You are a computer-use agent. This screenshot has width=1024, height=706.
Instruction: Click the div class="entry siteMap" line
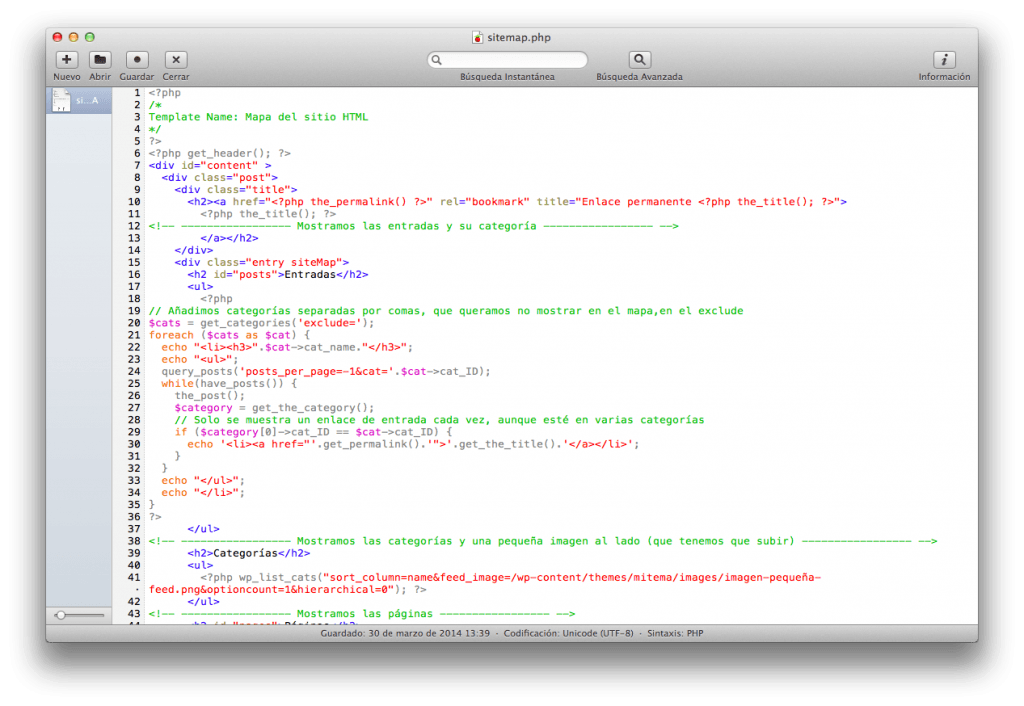(x=262, y=263)
